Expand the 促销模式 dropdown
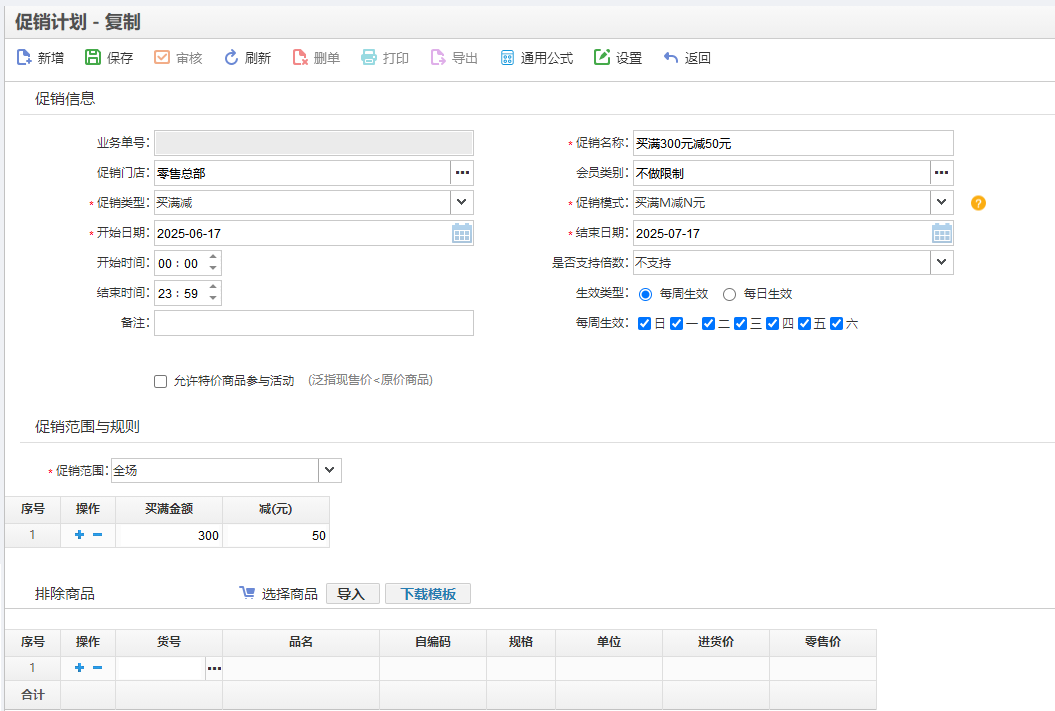The image size is (1055, 711). tap(942, 202)
